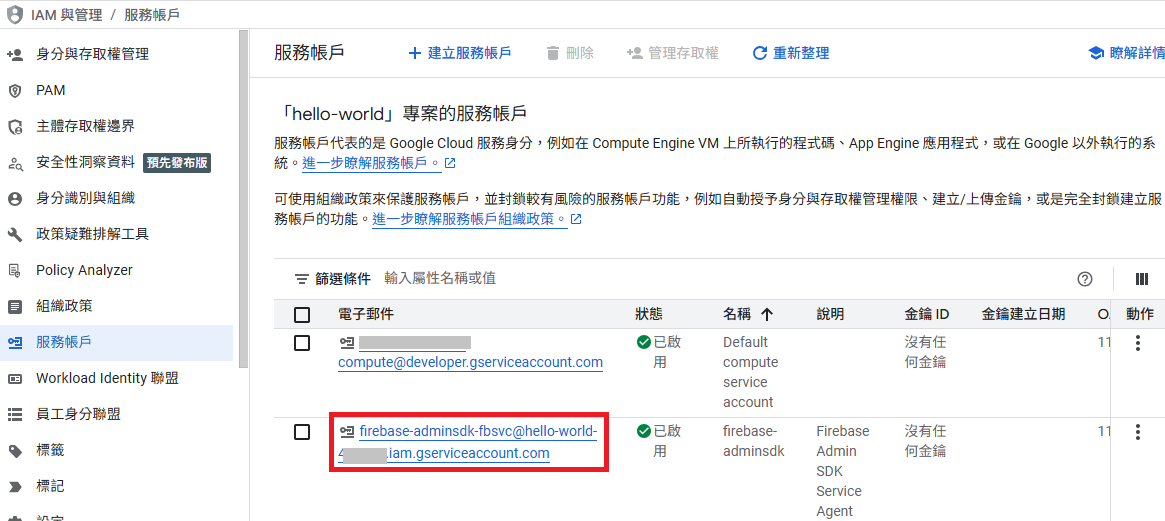The width and height of the screenshot is (1165, 521).
Task: Click the 篩選條件 filter icon
Action: (301, 279)
